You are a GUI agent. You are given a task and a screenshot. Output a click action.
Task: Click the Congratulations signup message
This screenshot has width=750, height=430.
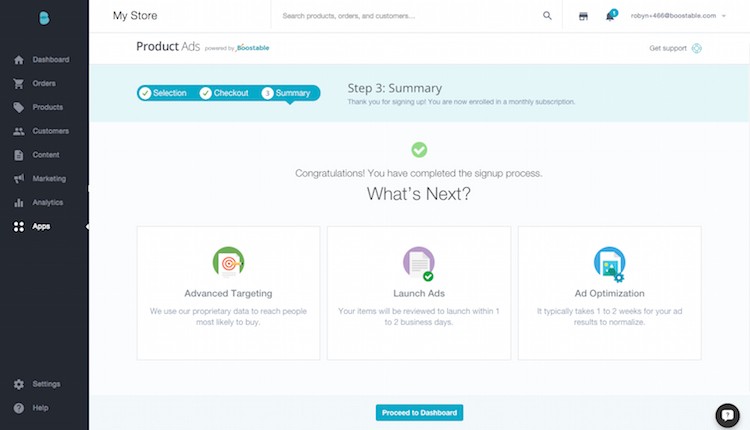pyautogui.click(x=419, y=173)
